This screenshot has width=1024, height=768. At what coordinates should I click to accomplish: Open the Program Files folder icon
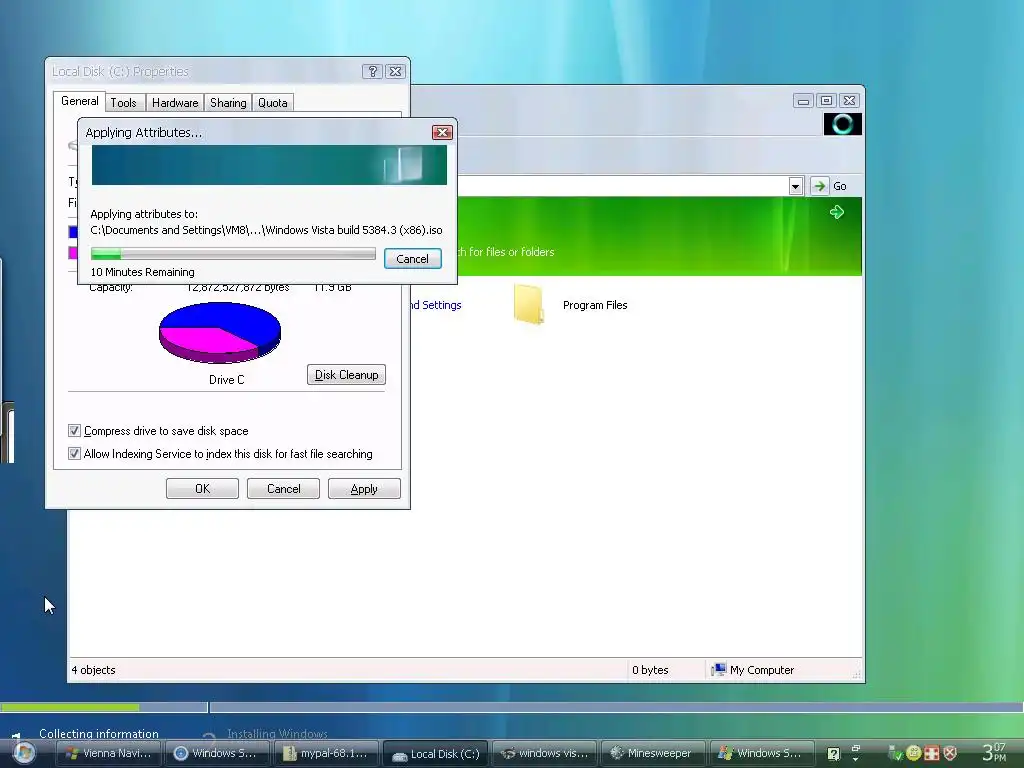528,304
